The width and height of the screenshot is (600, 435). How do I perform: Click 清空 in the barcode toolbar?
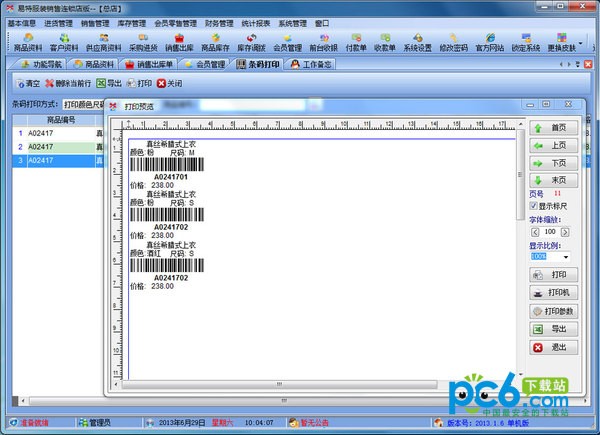point(28,83)
